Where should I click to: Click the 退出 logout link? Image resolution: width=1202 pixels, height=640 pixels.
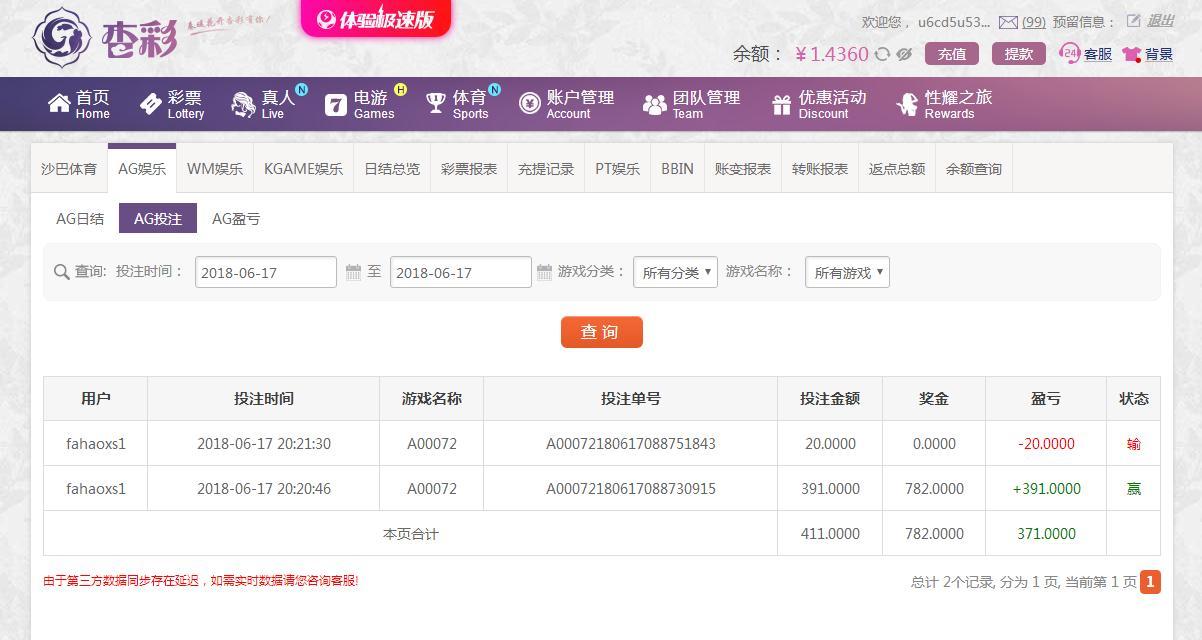tap(1160, 21)
